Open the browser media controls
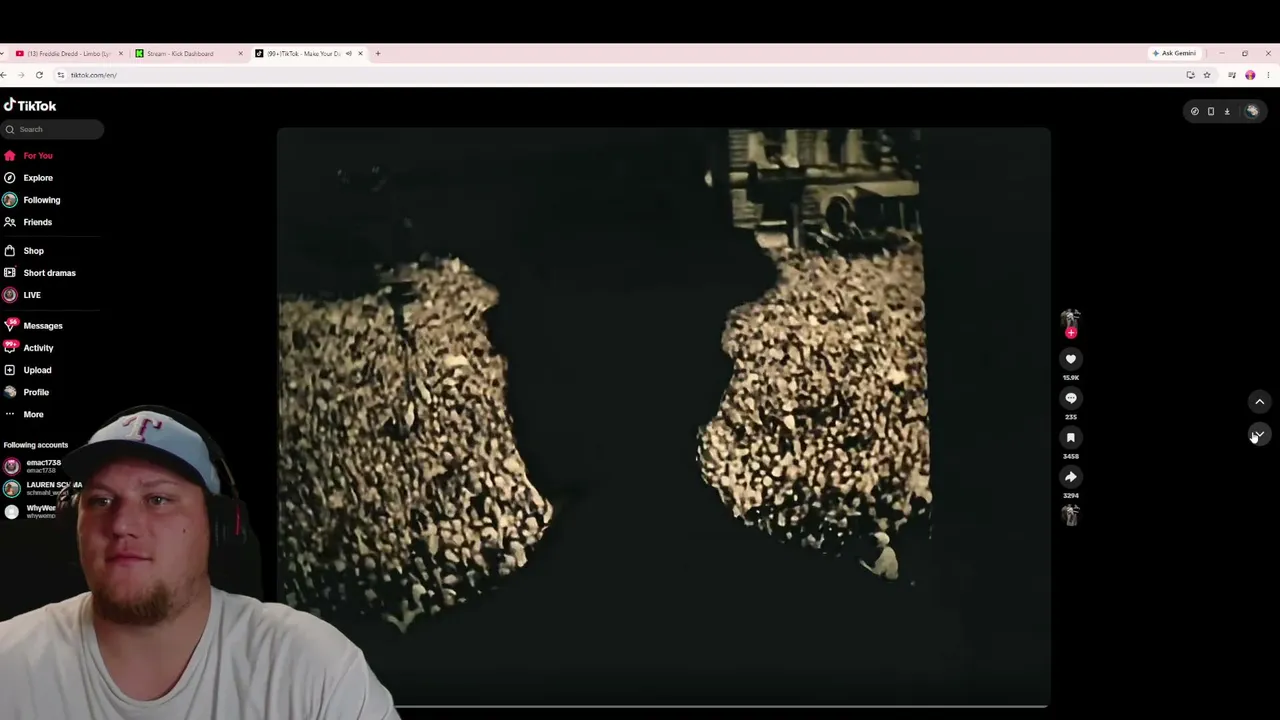Screen dimensions: 1280x720 pyautogui.click(x=1232, y=75)
